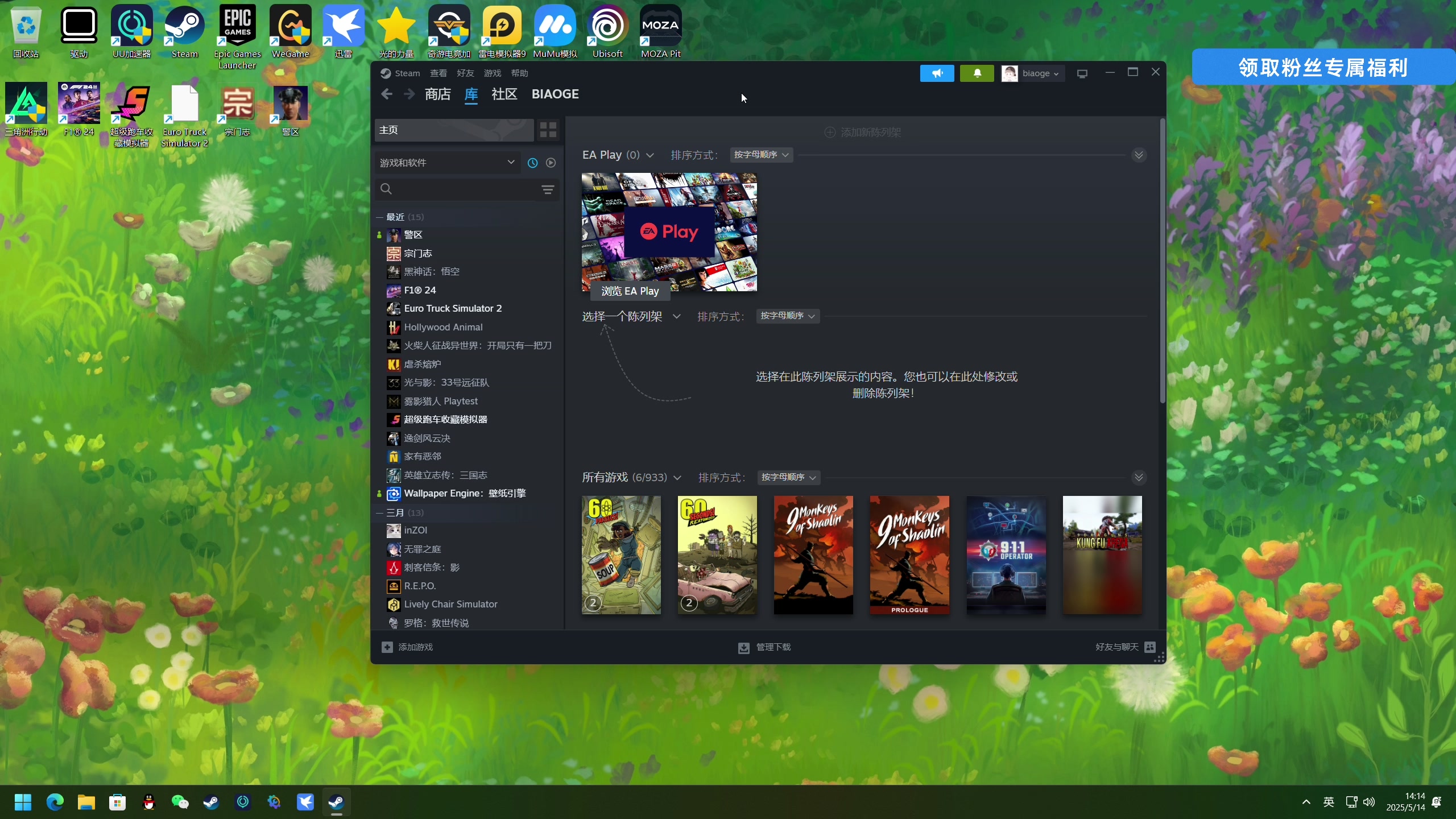Click the add game plus icon
1456x819 pixels.
click(x=387, y=647)
